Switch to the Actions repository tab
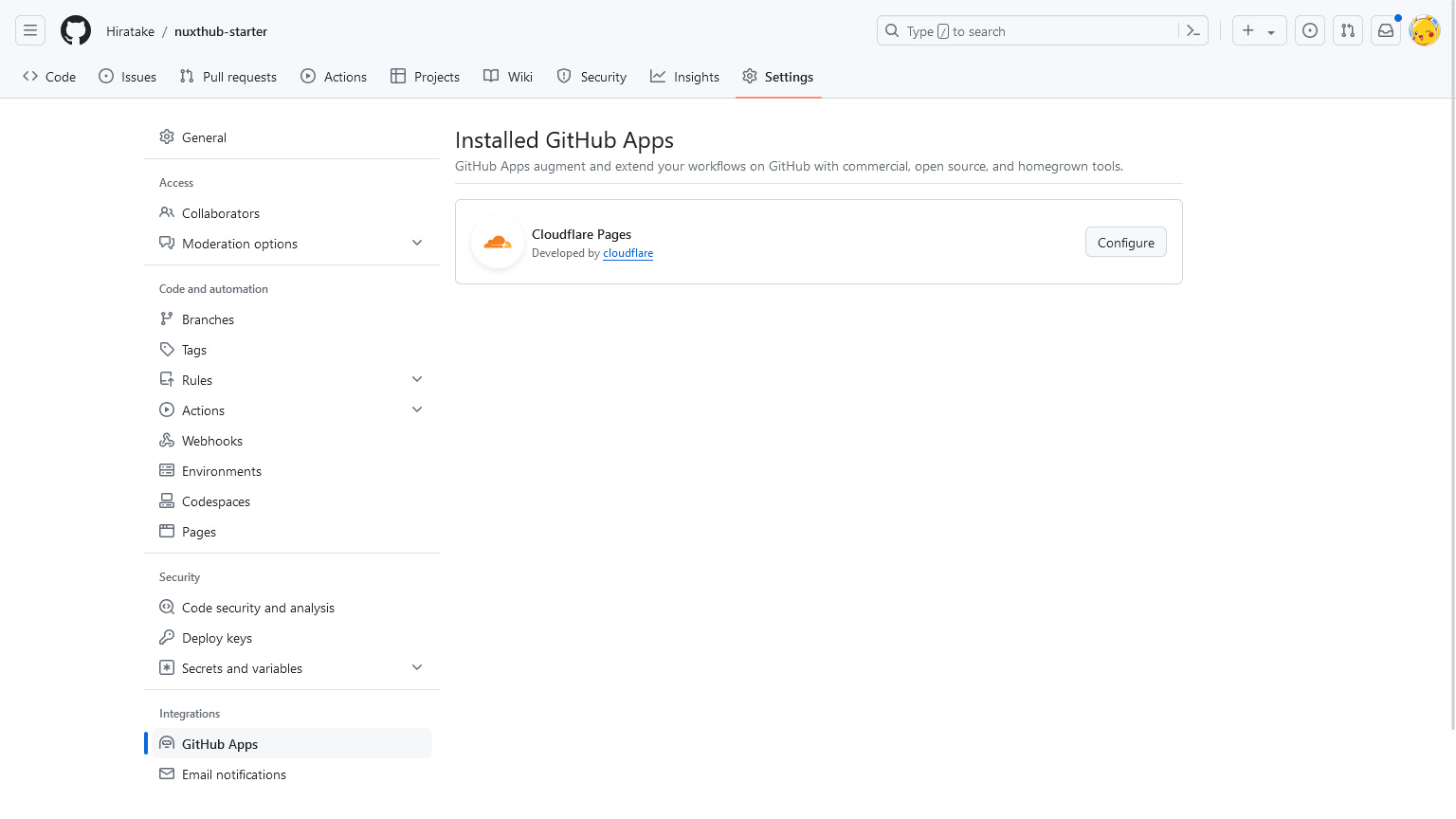The width and height of the screenshot is (1456, 819). click(334, 77)
